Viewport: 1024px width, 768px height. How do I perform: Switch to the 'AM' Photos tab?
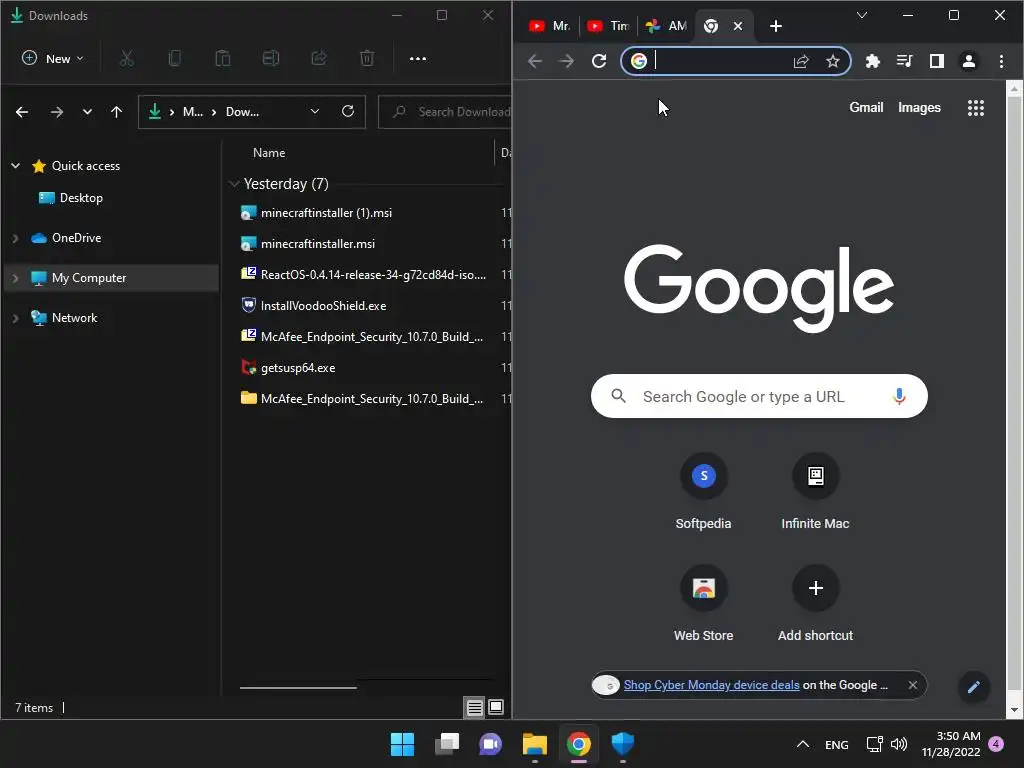coord(665,26)
